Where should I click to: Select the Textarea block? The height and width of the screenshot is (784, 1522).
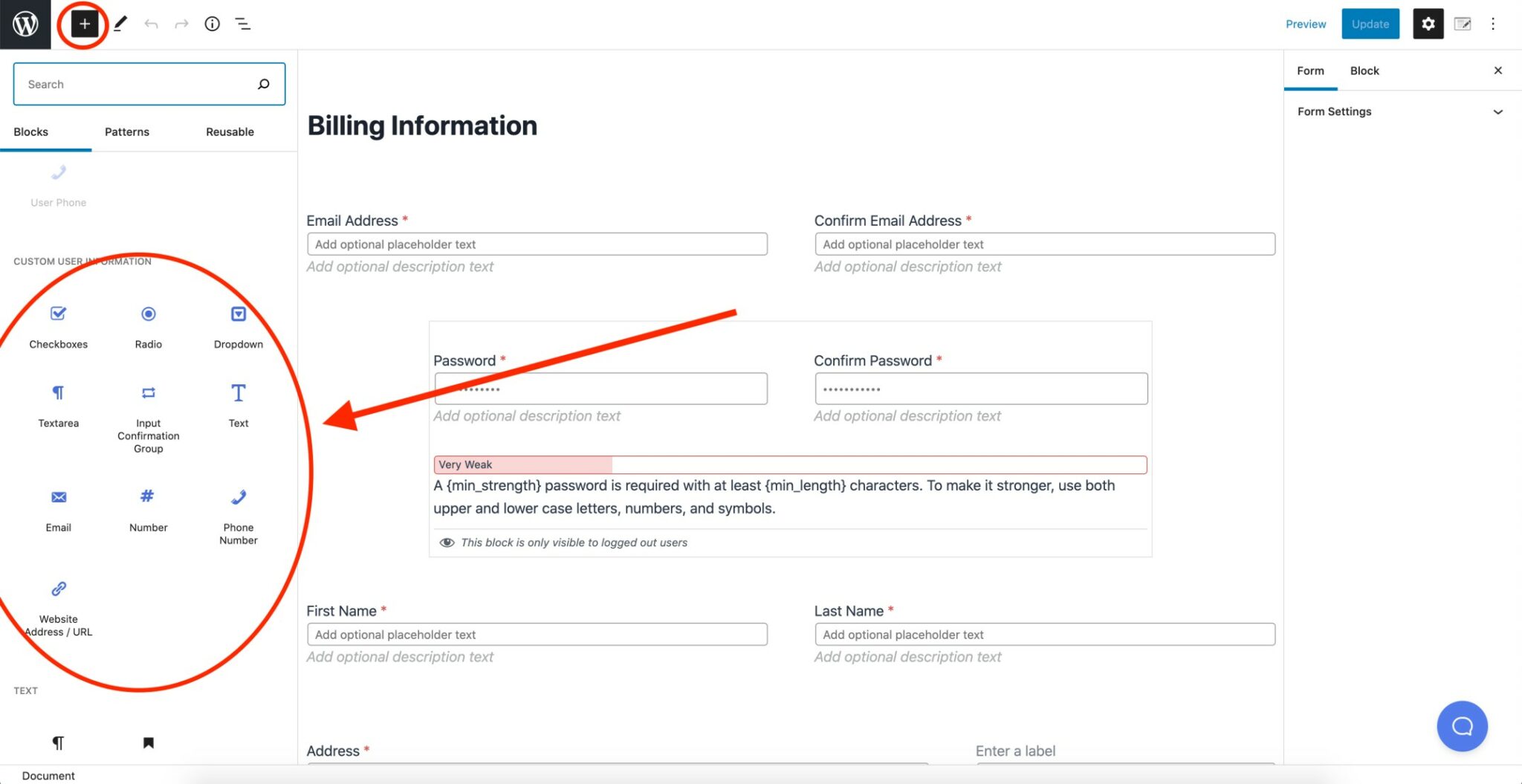click(x=58, y=404)
